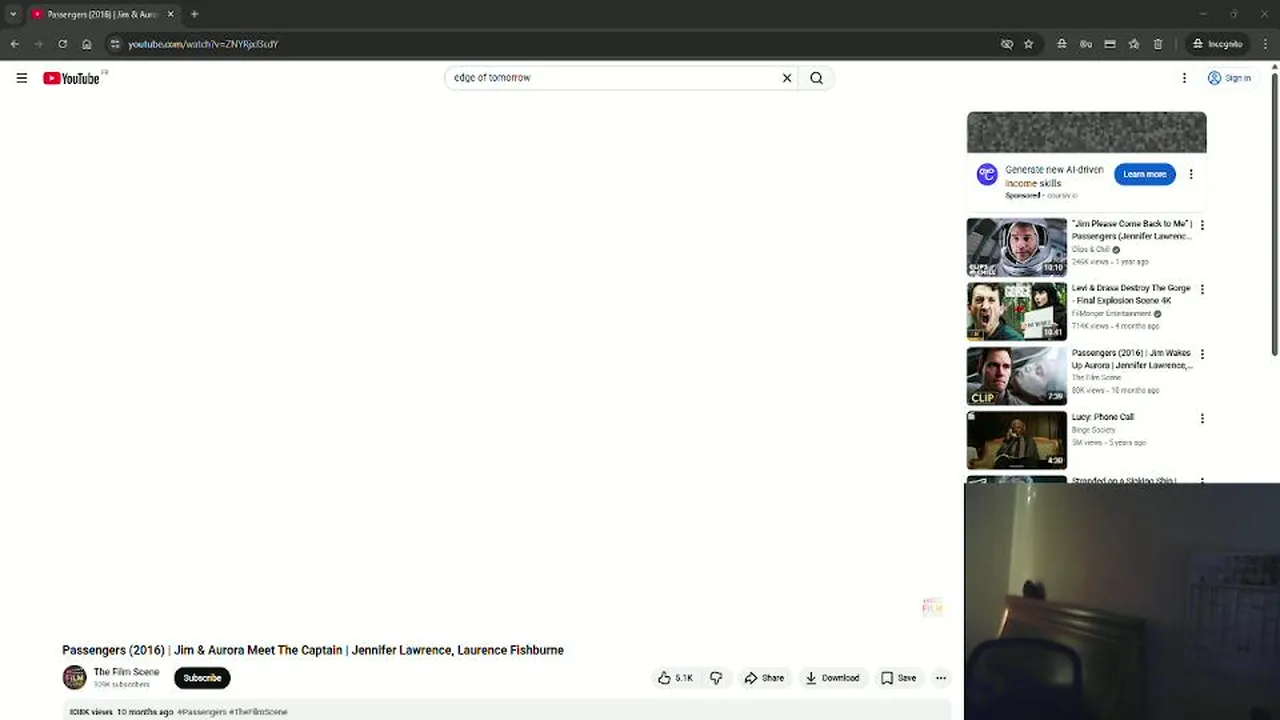Click the address bar URL
Screen dimensions: 1280x720
click(x=203, y=44)
